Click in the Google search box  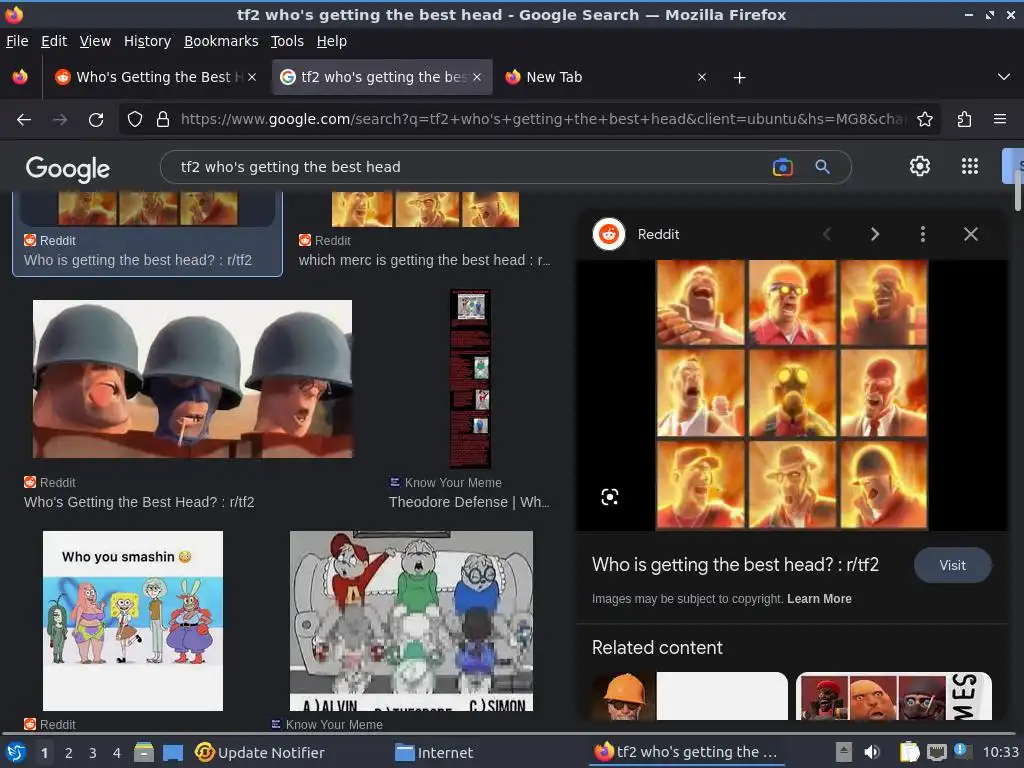click(x=470, y=167)
